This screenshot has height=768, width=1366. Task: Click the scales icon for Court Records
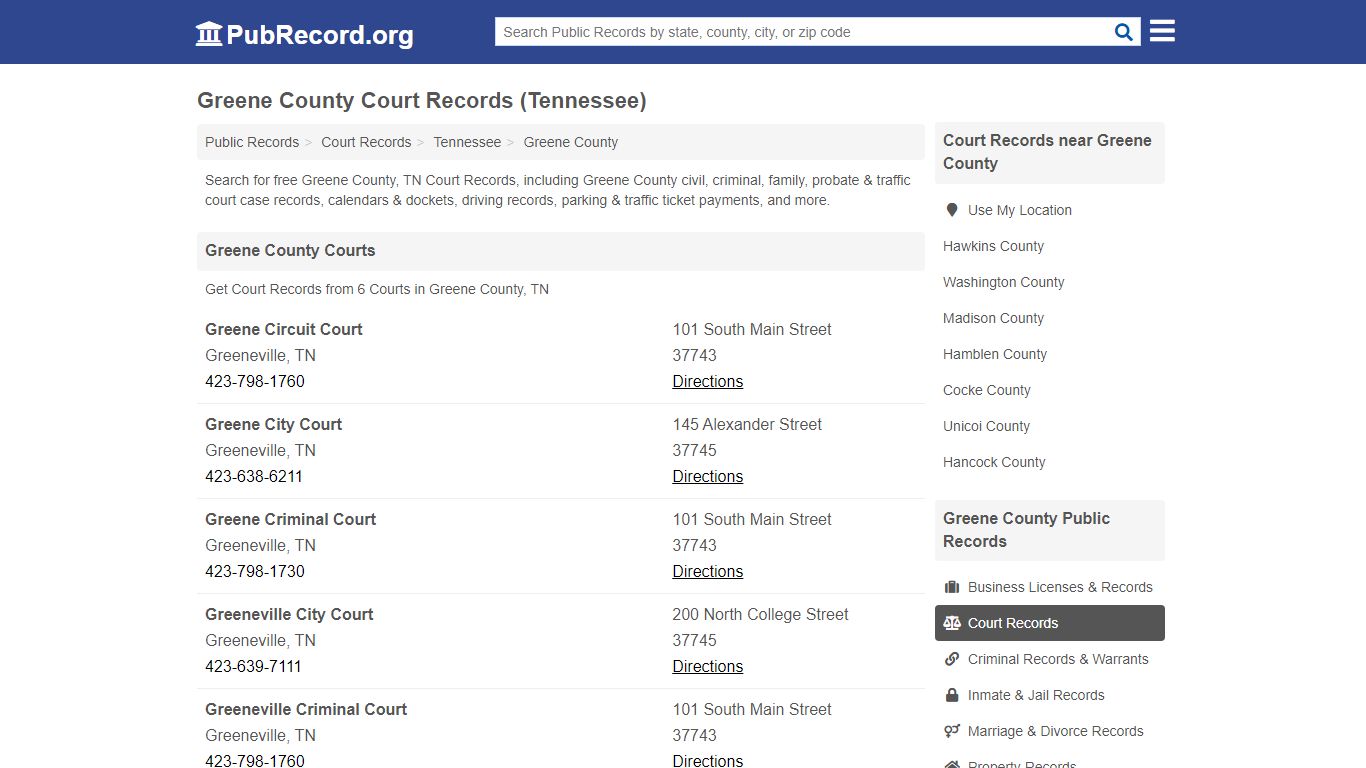[951, 622]
